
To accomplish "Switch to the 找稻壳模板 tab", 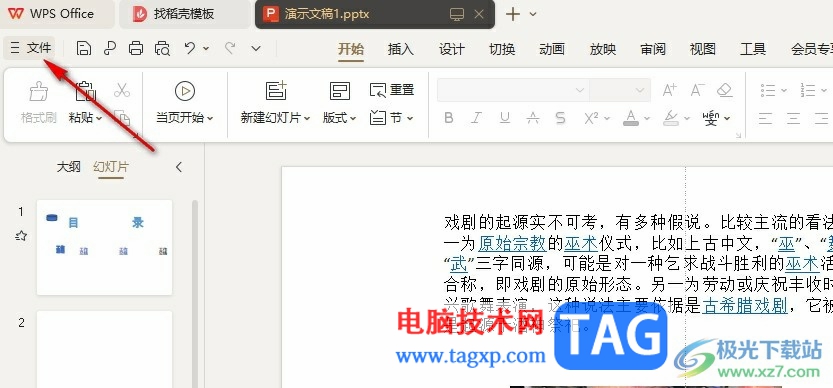I will pyautogui.click(x=184, y=14).
